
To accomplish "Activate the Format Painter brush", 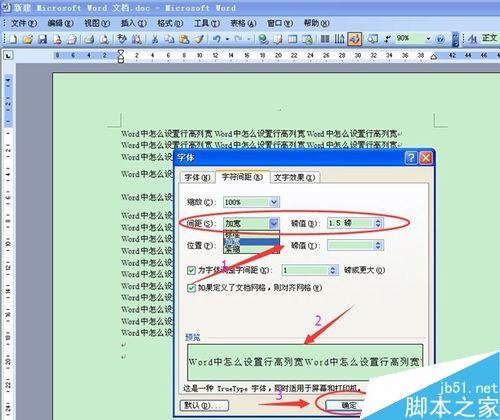I will [199, 39].
